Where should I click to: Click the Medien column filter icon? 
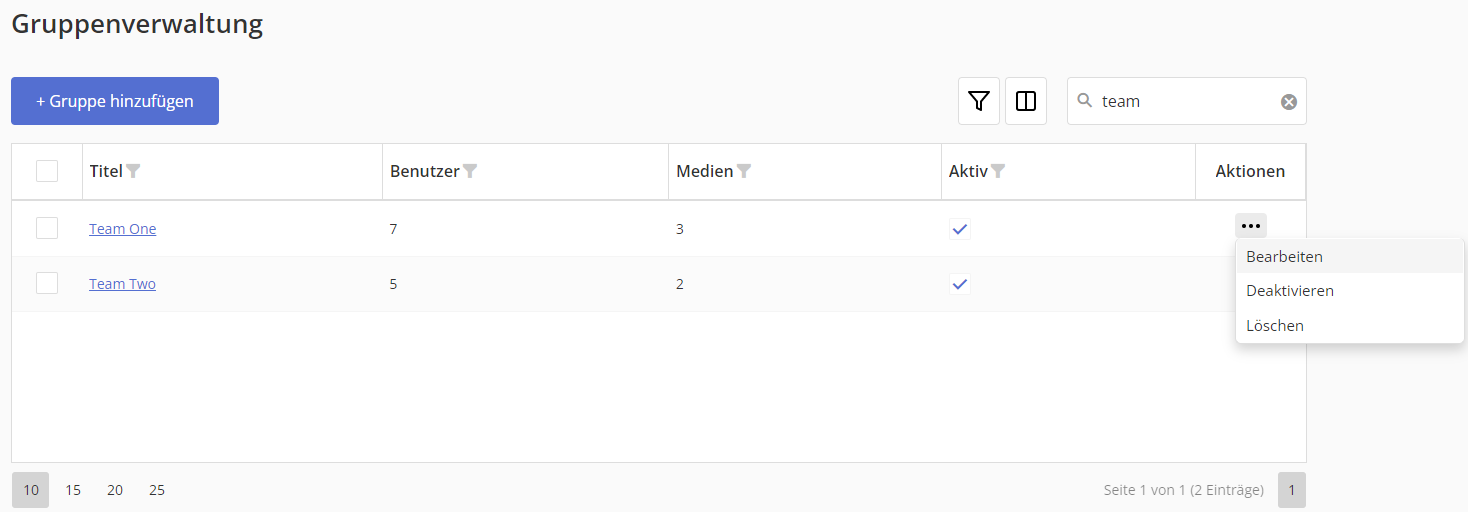(743, 171)
